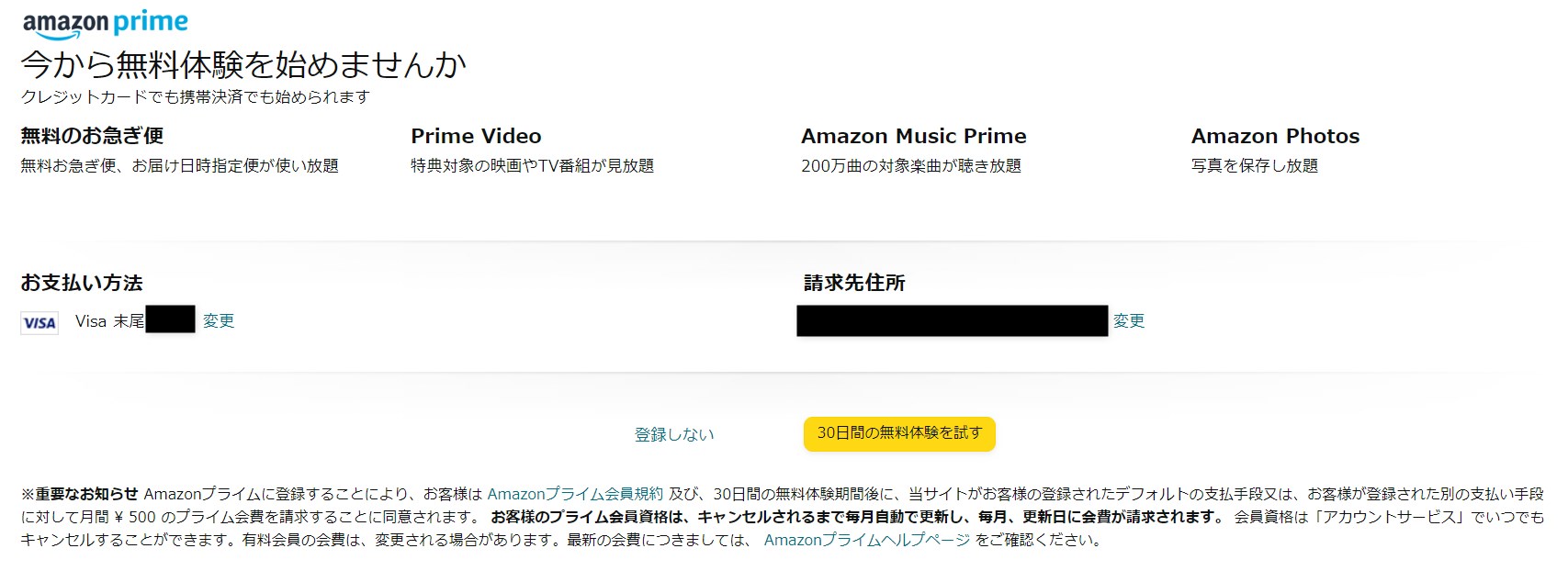Click the Visa 末尾 card text
Screen dimensions: 1568x571
coord(109,321)
